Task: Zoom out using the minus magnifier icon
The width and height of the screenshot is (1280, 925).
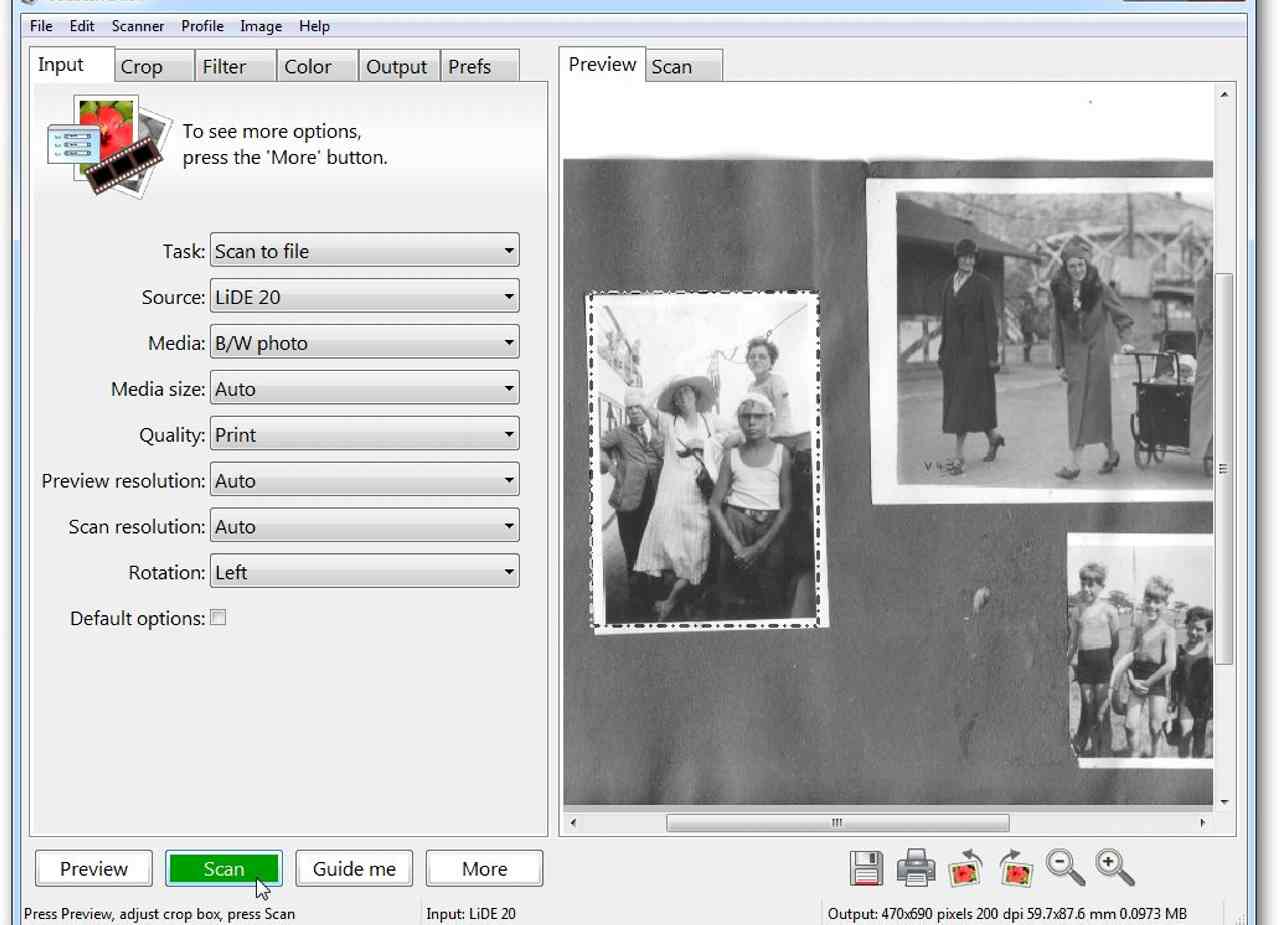Action: [1065, 868]
